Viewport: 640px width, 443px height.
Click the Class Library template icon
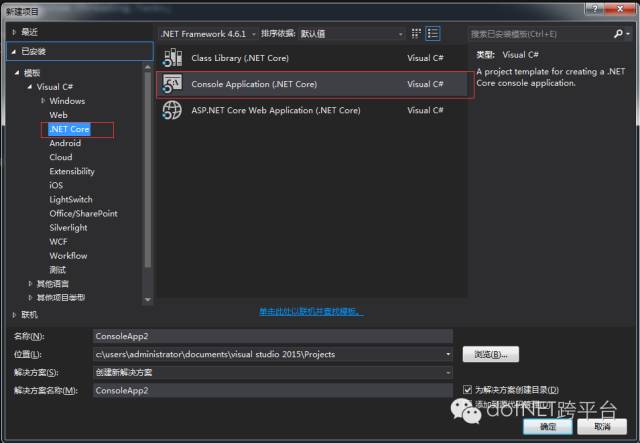172,58
